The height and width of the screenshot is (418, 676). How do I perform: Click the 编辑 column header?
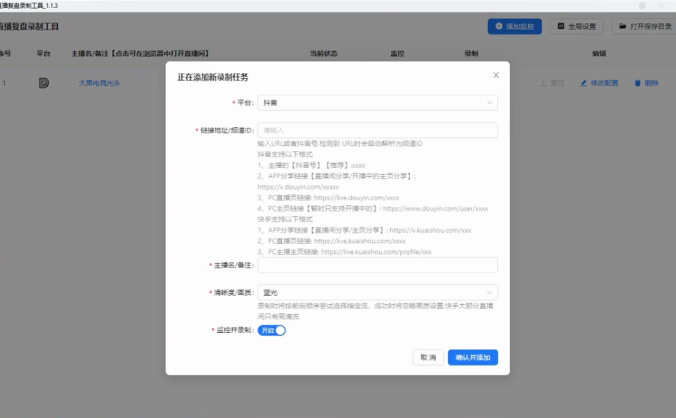click(599, 53)
